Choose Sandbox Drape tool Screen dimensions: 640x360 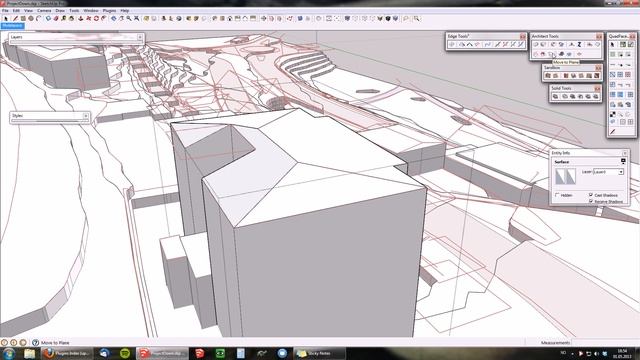point(581,76)
